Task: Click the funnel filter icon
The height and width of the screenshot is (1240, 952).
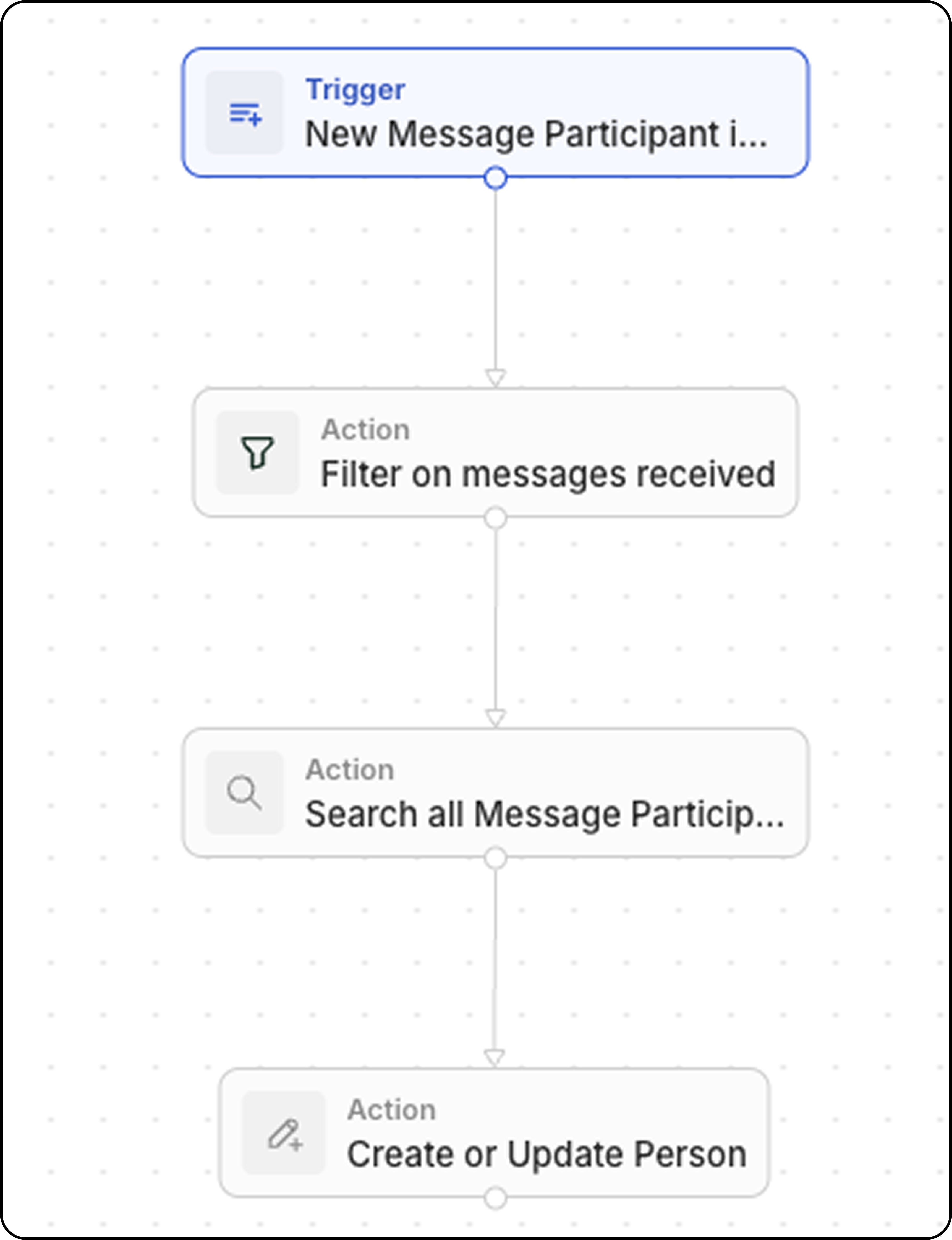Action: coord(257,452)
